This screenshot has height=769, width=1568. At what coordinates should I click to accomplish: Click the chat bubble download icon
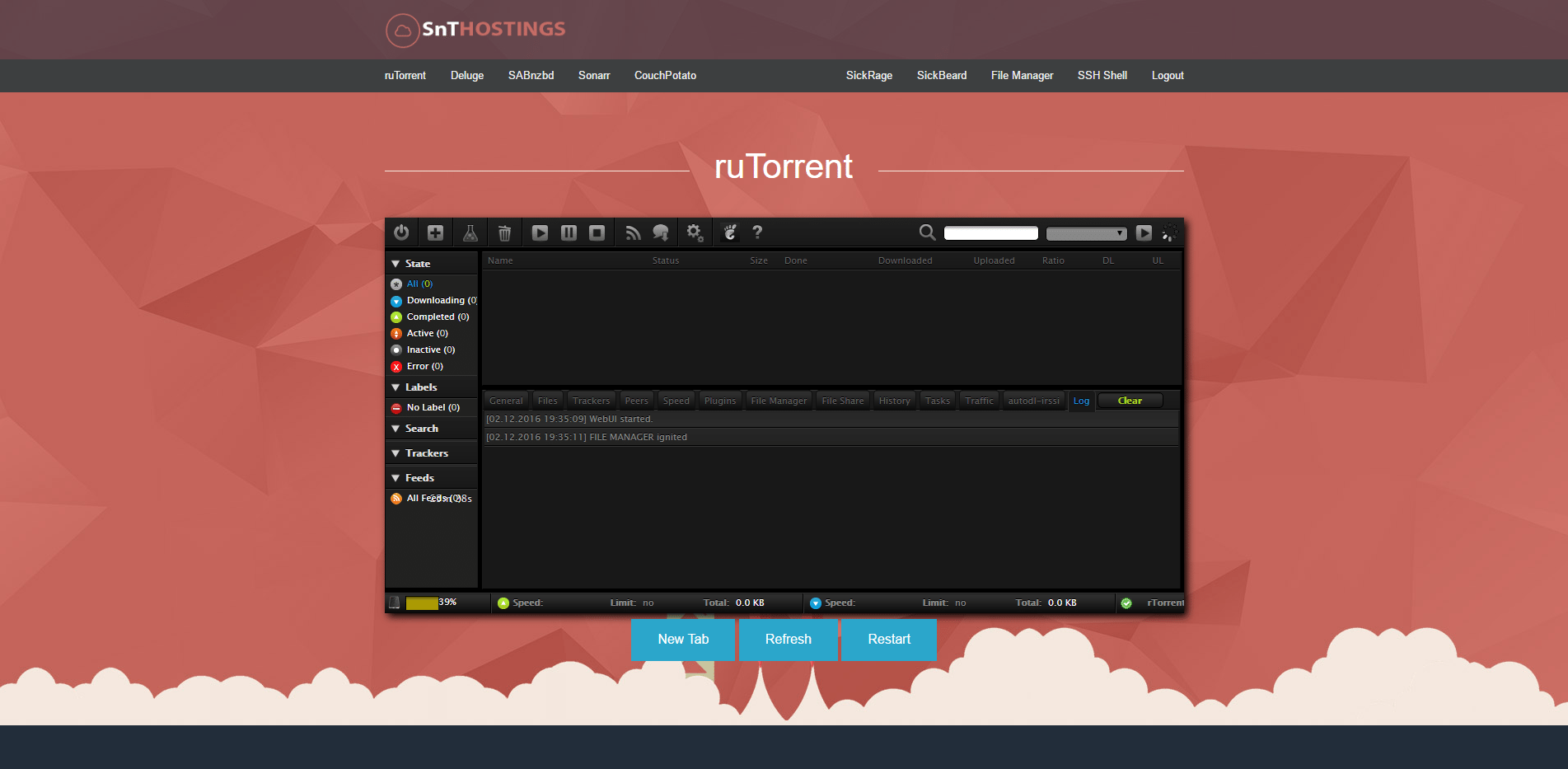click(661, 232)
